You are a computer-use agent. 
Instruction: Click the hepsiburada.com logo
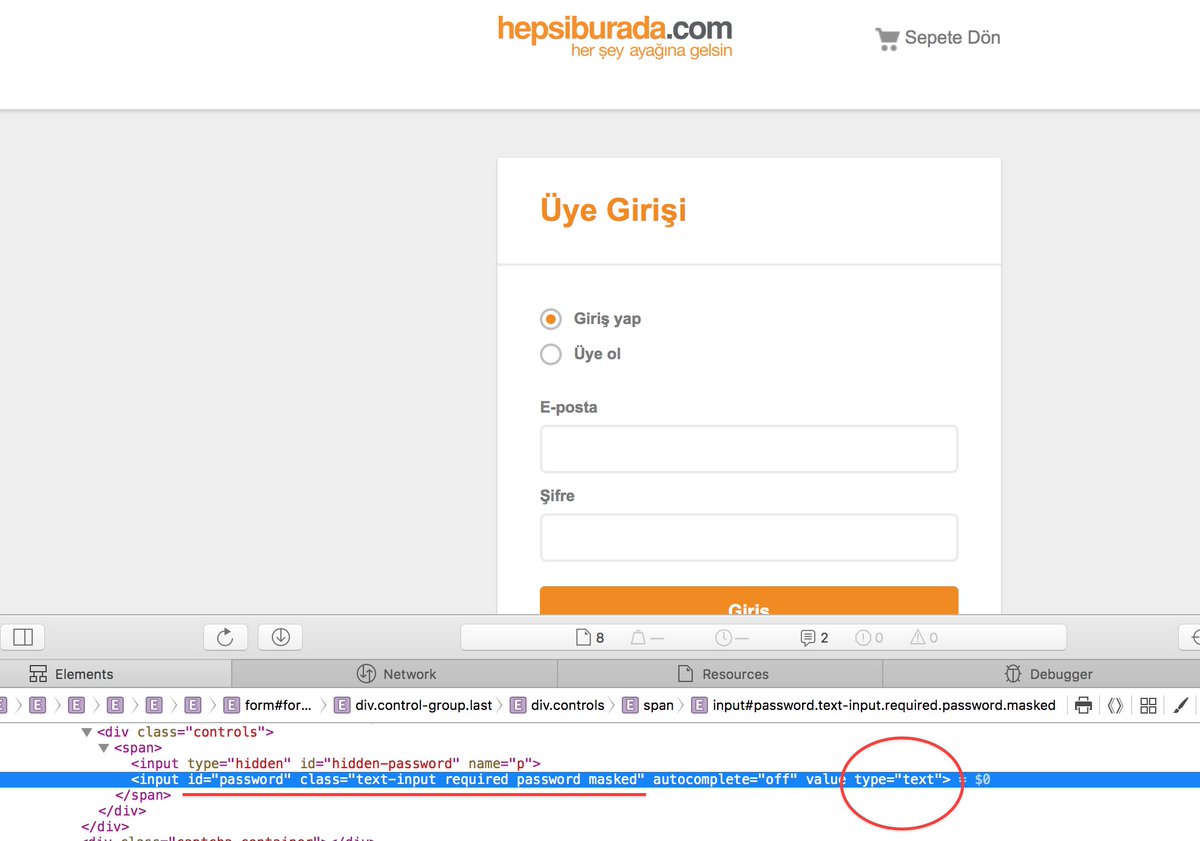point(615,36)
